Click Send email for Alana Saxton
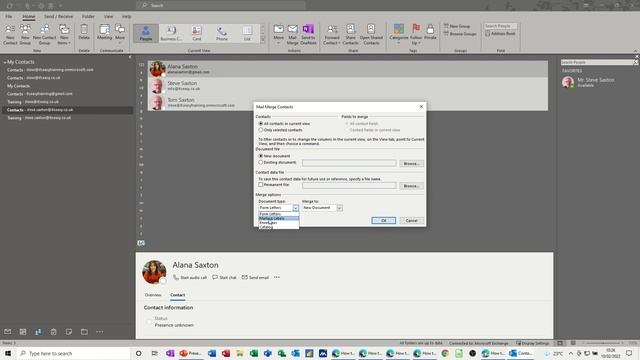Screen dimensions: 640x360 click(x=255, y=278)
